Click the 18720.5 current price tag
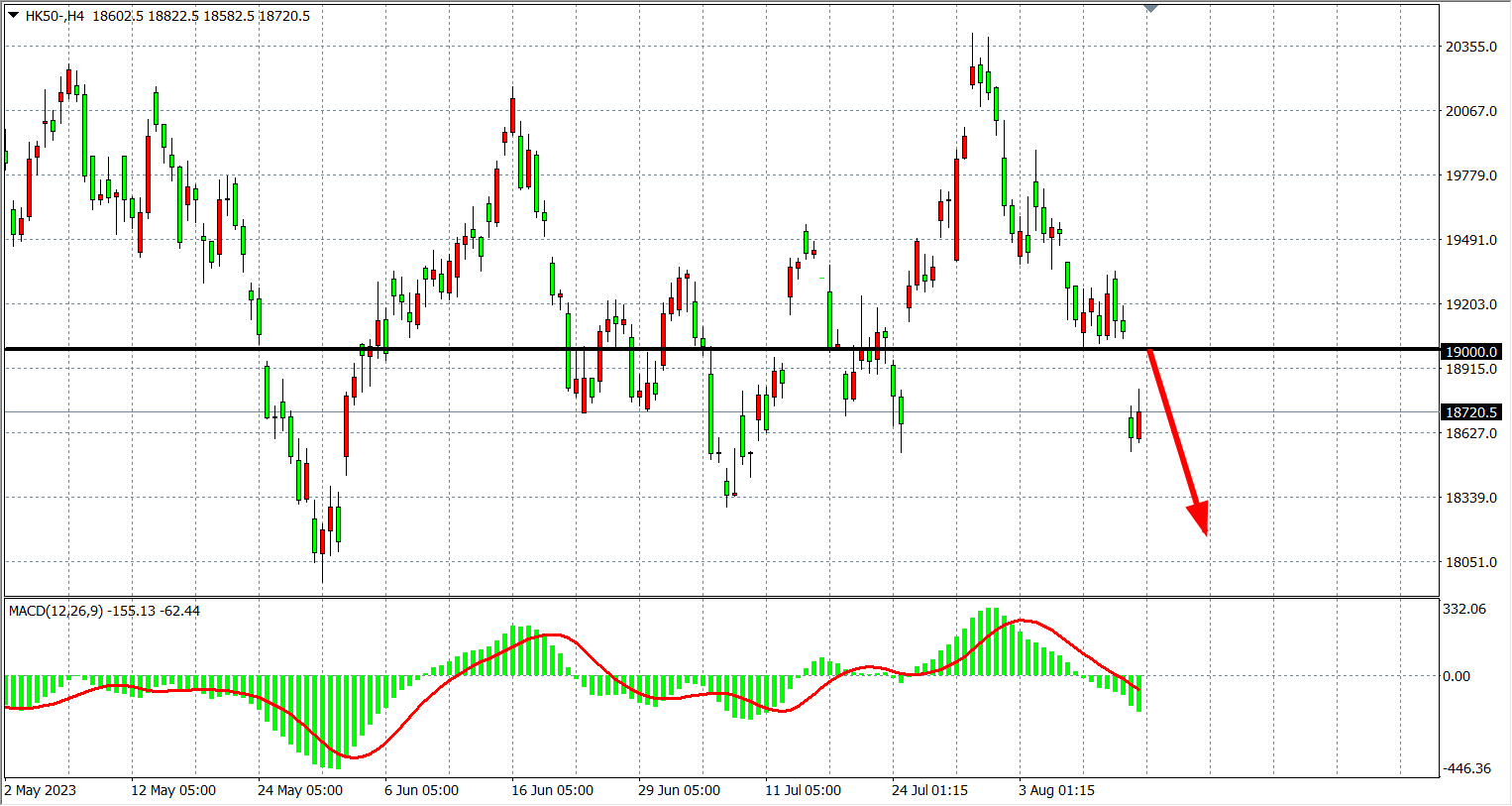The width and height of the screenshot is (1512, 806). point(1470,412)
